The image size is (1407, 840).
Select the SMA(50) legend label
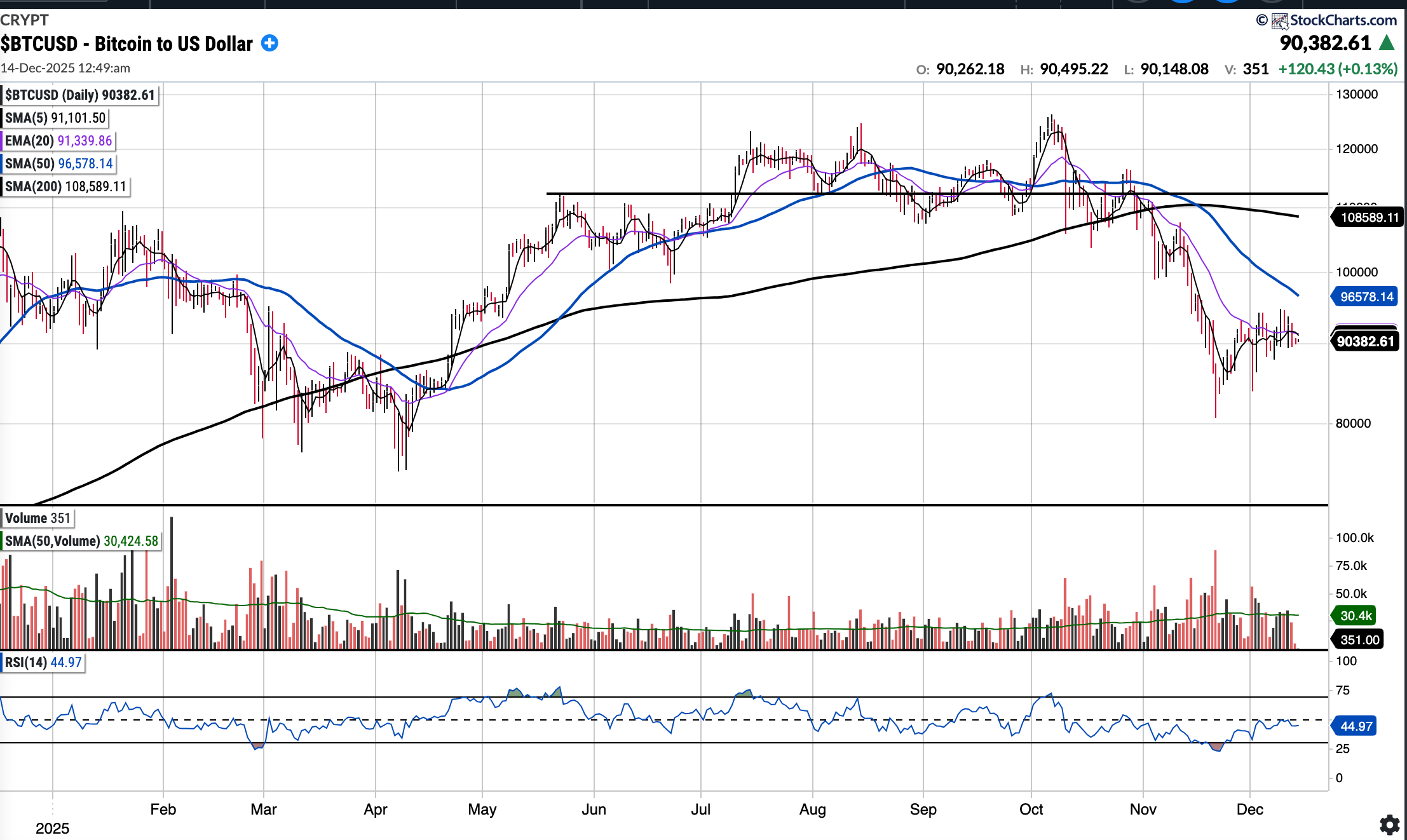pyautogui.click(x=58, y=163)
